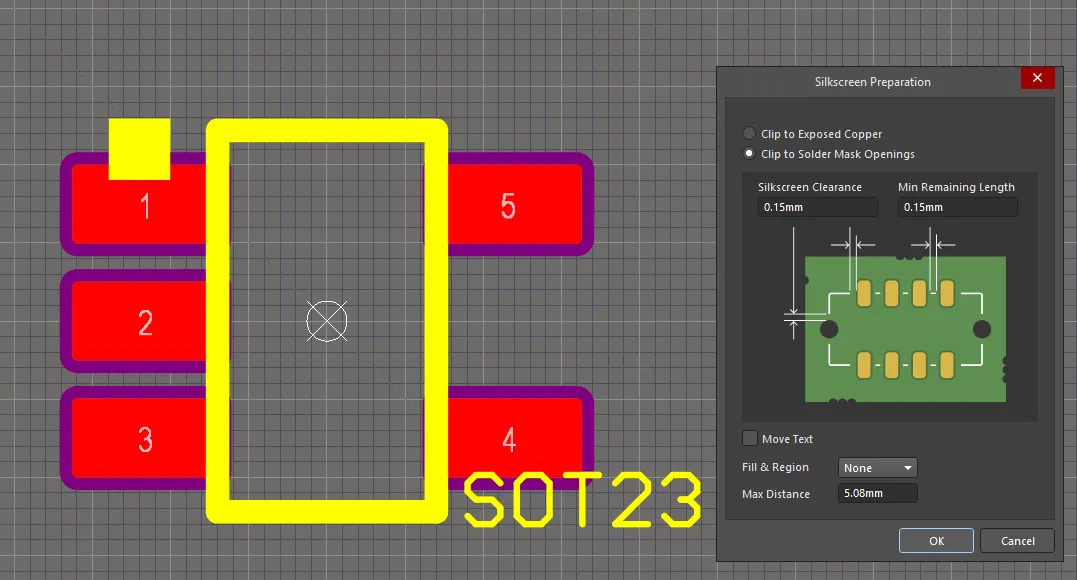This screenshot has height=580, width=1077.
Task: Click the Min Remaining Length field
Action: point(957,207)
